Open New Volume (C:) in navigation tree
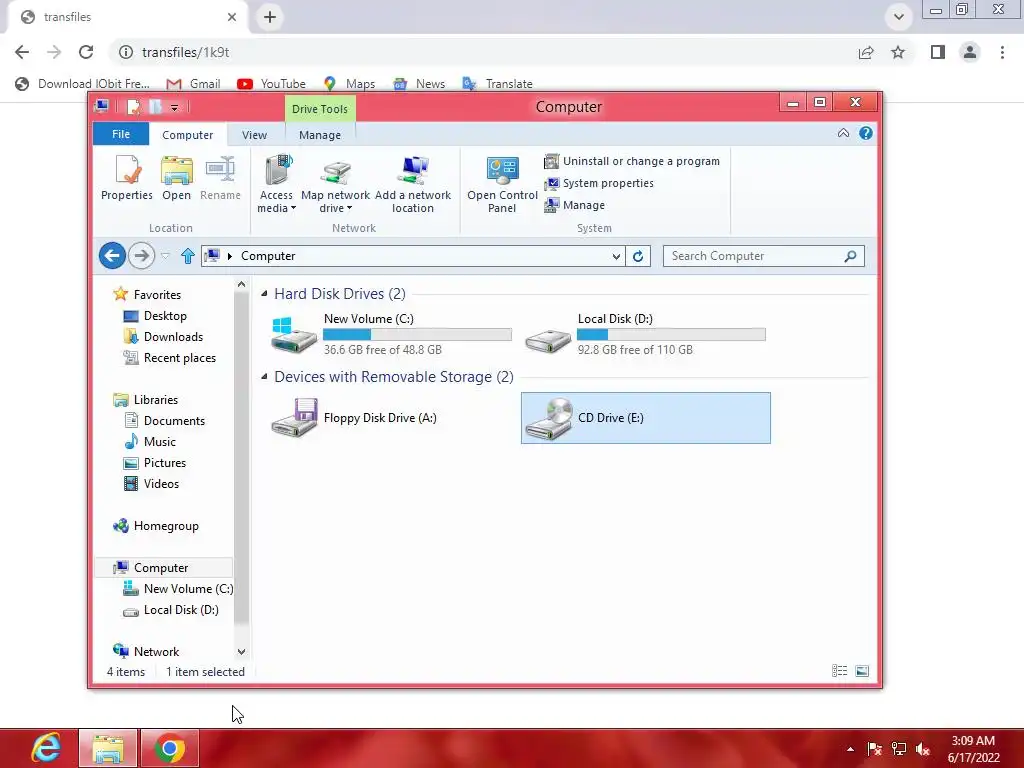The height and width of the screenshot is (768, 1024). pyautogui.click(x=178, y=588)
